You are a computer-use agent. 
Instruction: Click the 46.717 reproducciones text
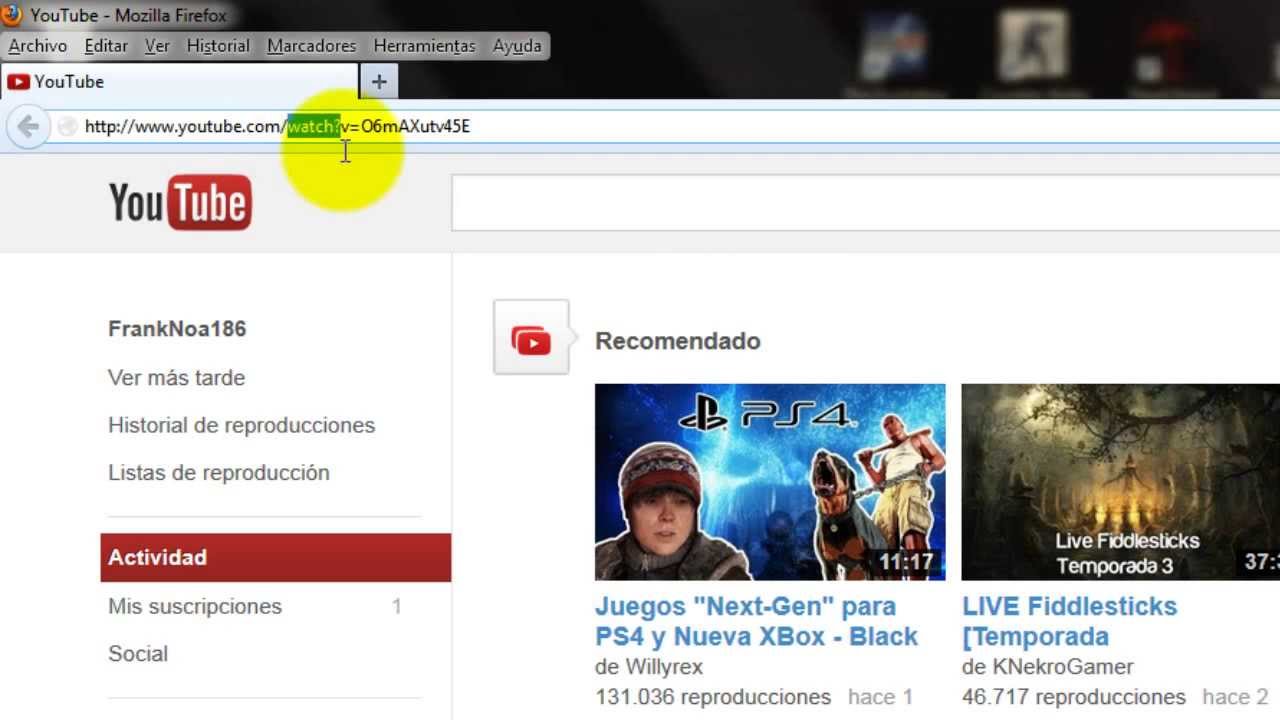(x=1074, y=697)
